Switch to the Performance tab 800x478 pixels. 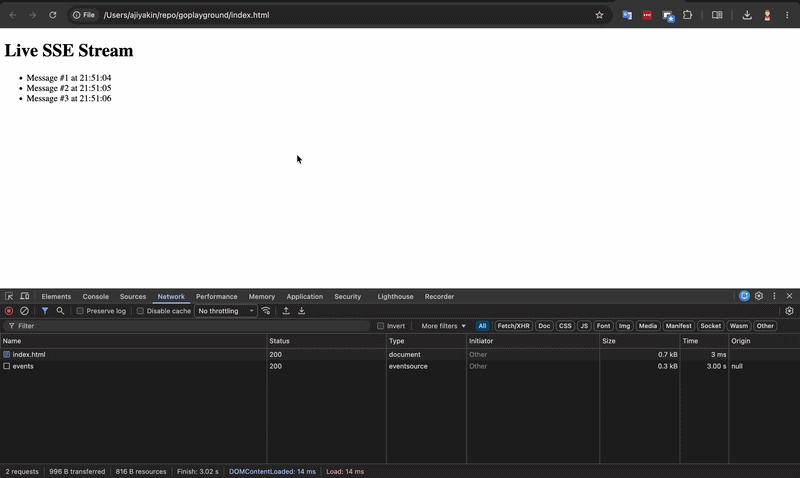(216, 296)
